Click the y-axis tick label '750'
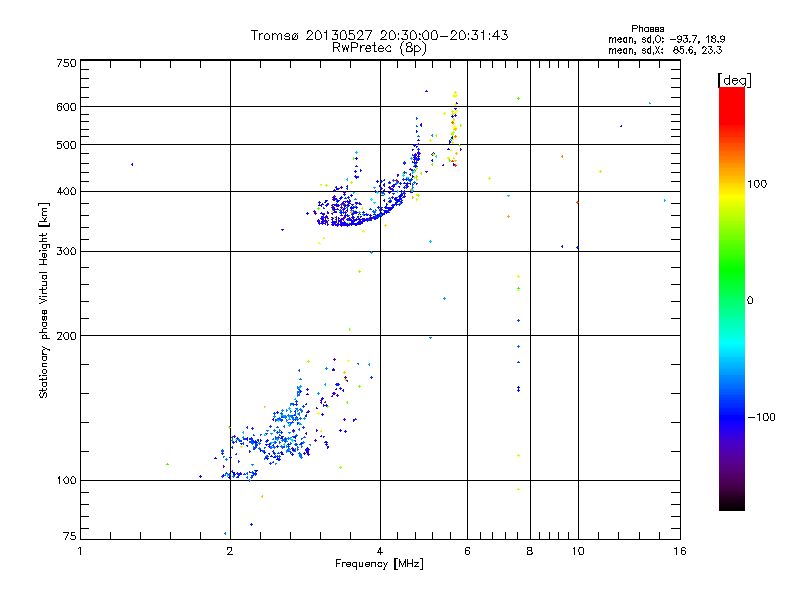800x600 pixels. point(66,63)
